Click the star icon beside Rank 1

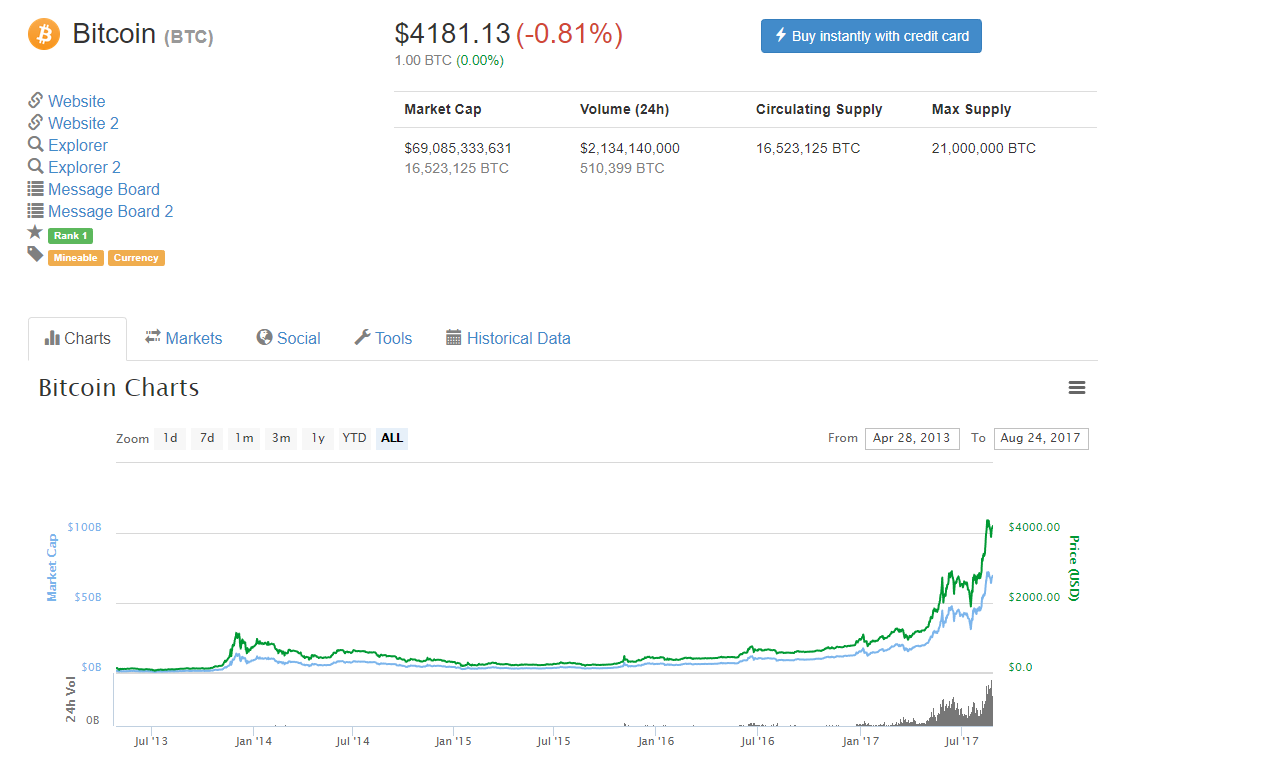[35, 233]
